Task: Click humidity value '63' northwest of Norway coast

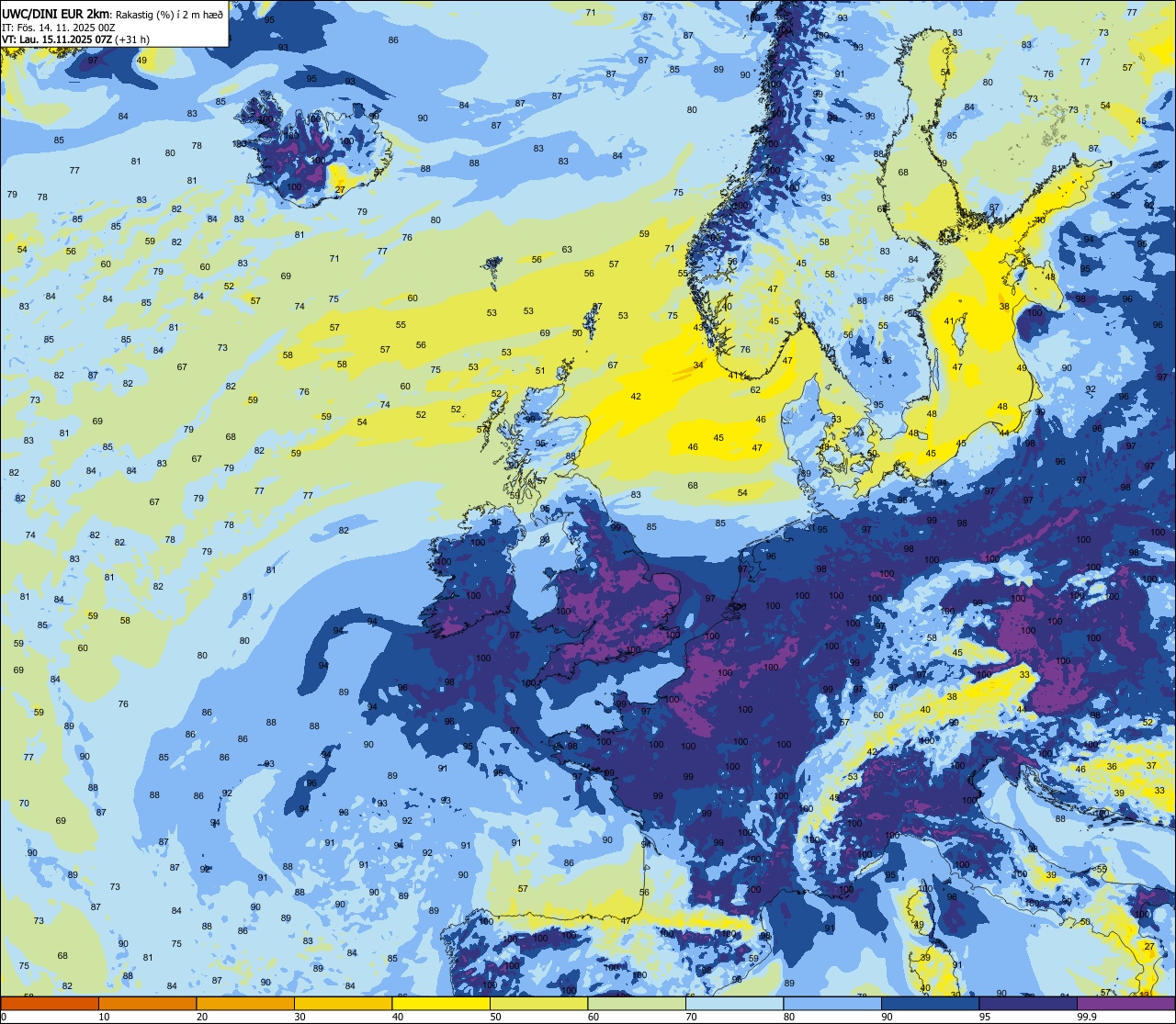Action: coord(567,250)
